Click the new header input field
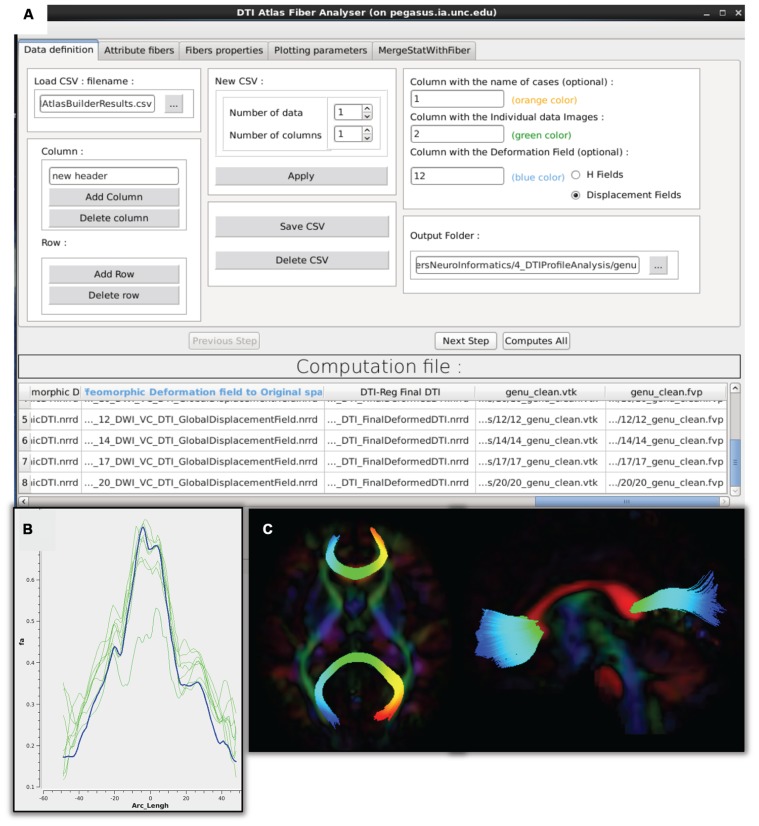The height and width of the screenshot is (826, 759). tap(114, 176)
